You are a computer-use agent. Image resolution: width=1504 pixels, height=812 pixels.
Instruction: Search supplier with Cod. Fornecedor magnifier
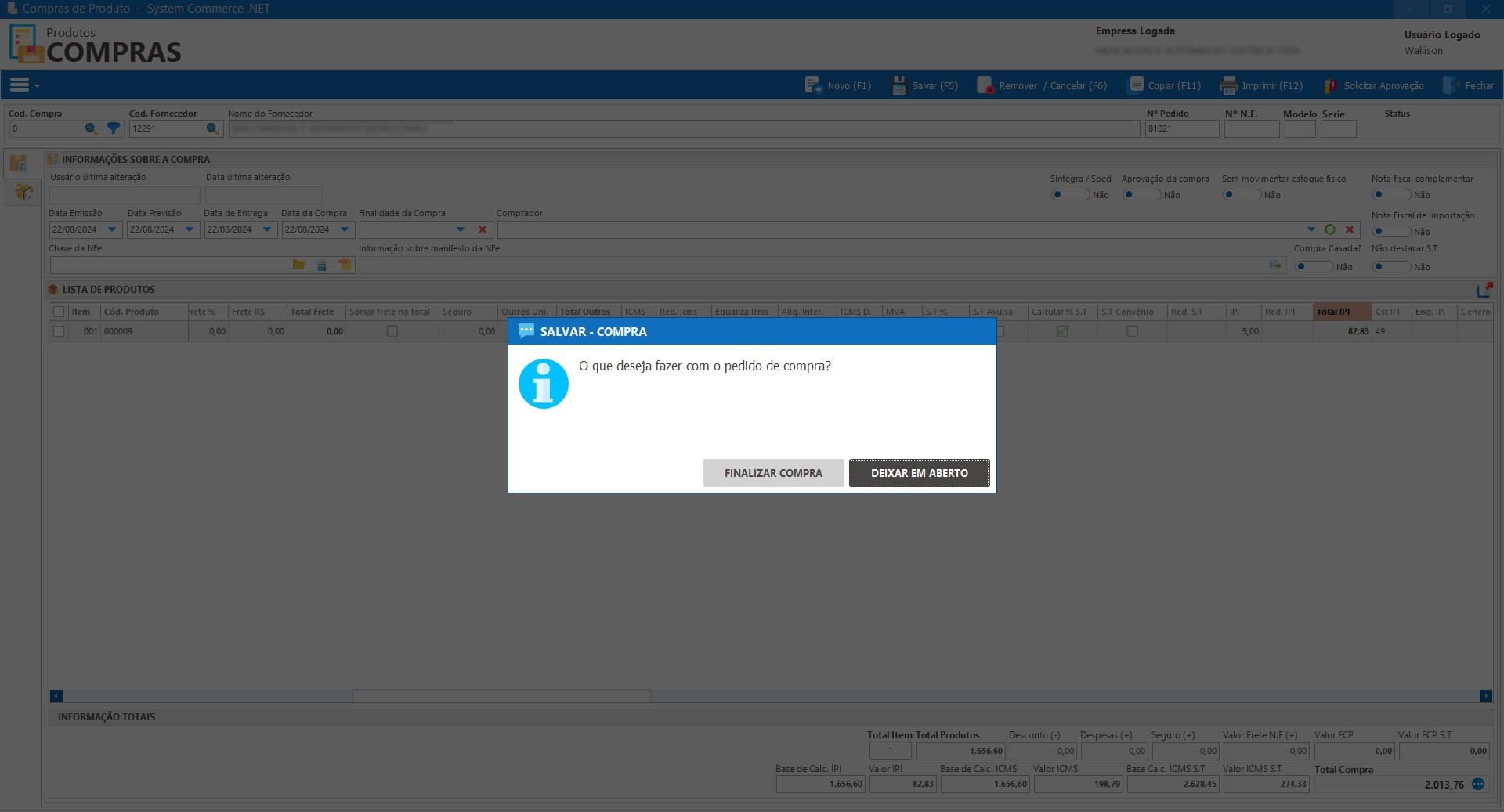[x=212, y=128]
